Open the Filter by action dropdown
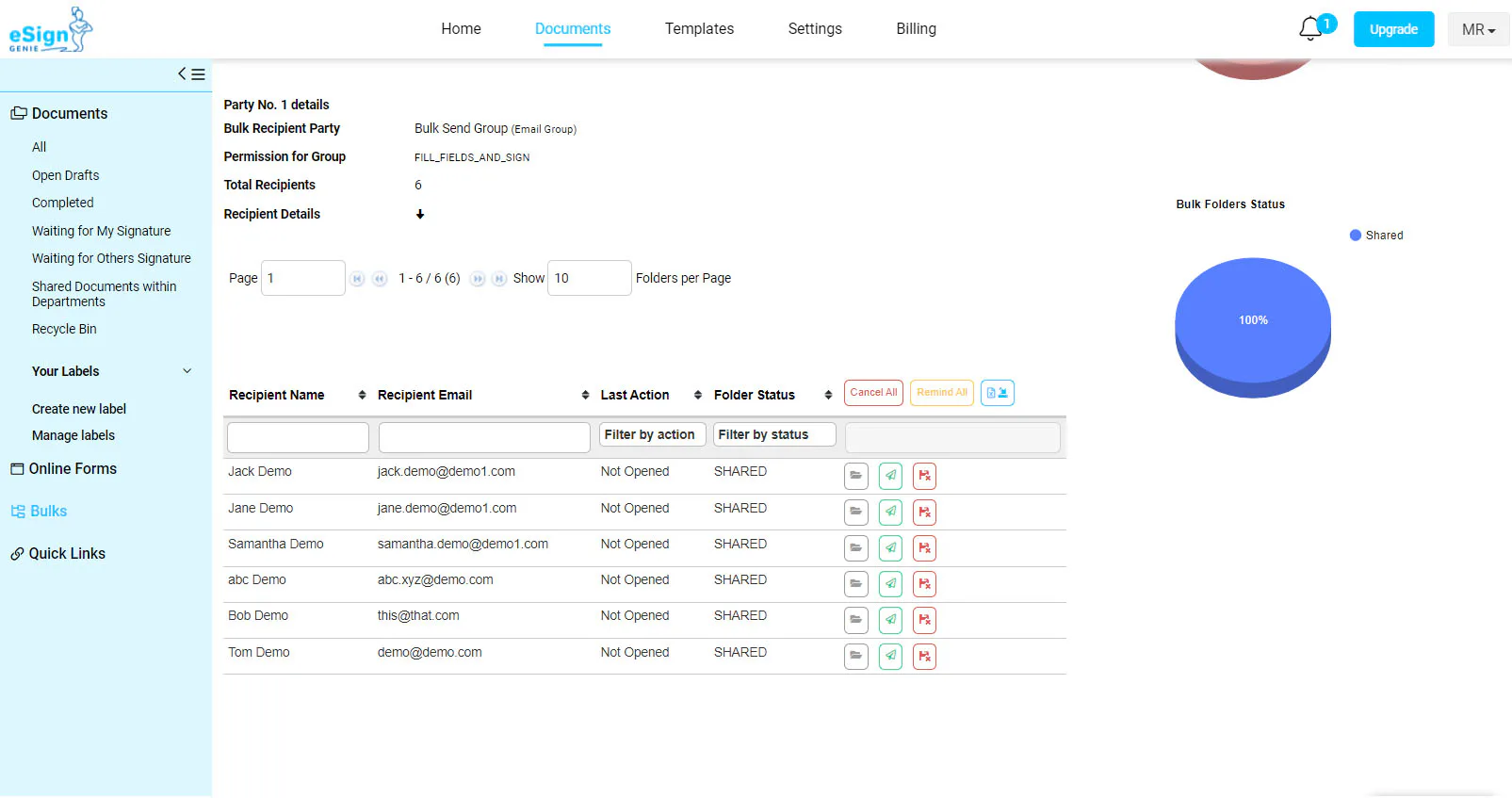 pos(652,434)
